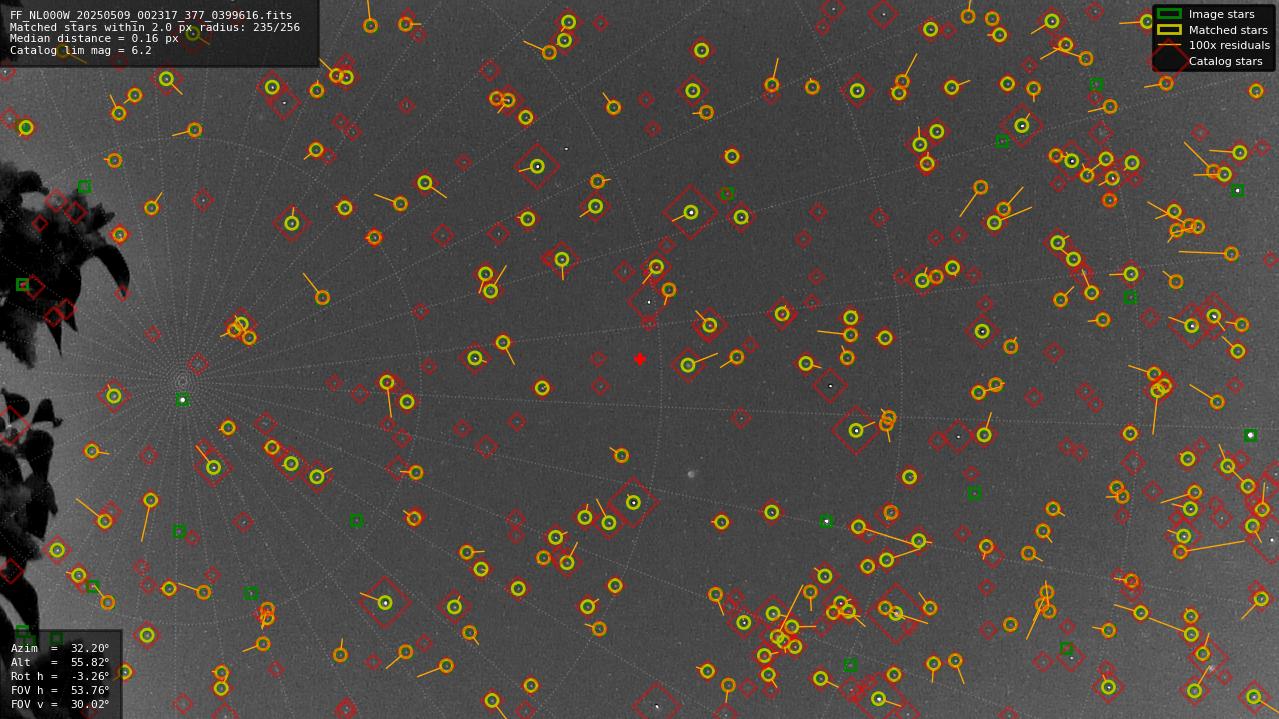Click the 100x residuals legend line sample

(x=1169, y=45)
